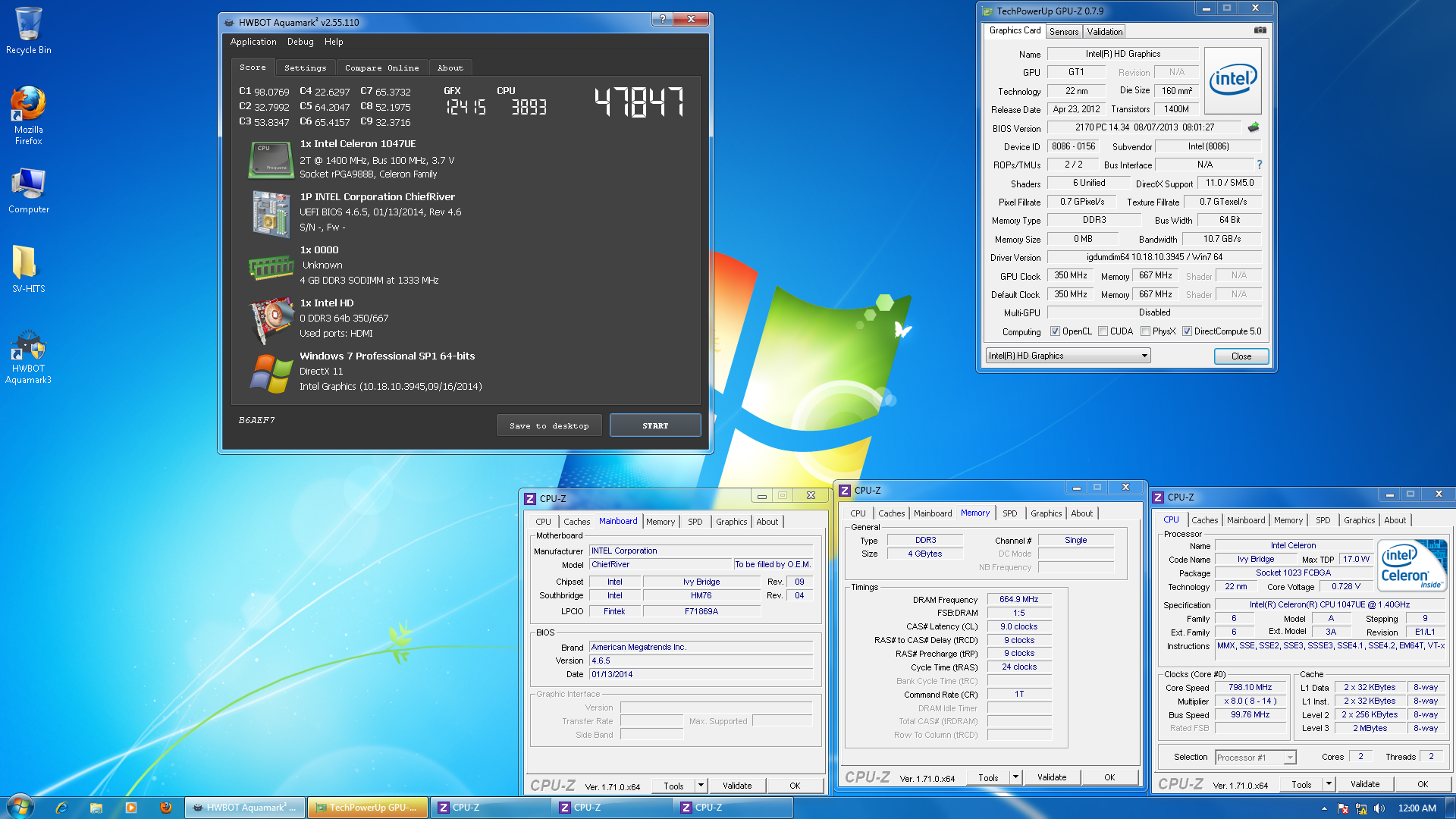Switch to TechPowerUp GPU-Z taskbar button

click(367, 808)
